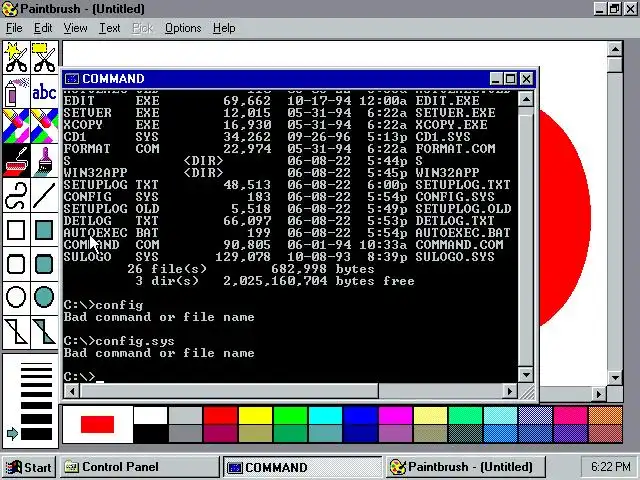Viewport: 640px width, 480px height.
Task: Activate the abc Text tool
Action: pos(44,91)
